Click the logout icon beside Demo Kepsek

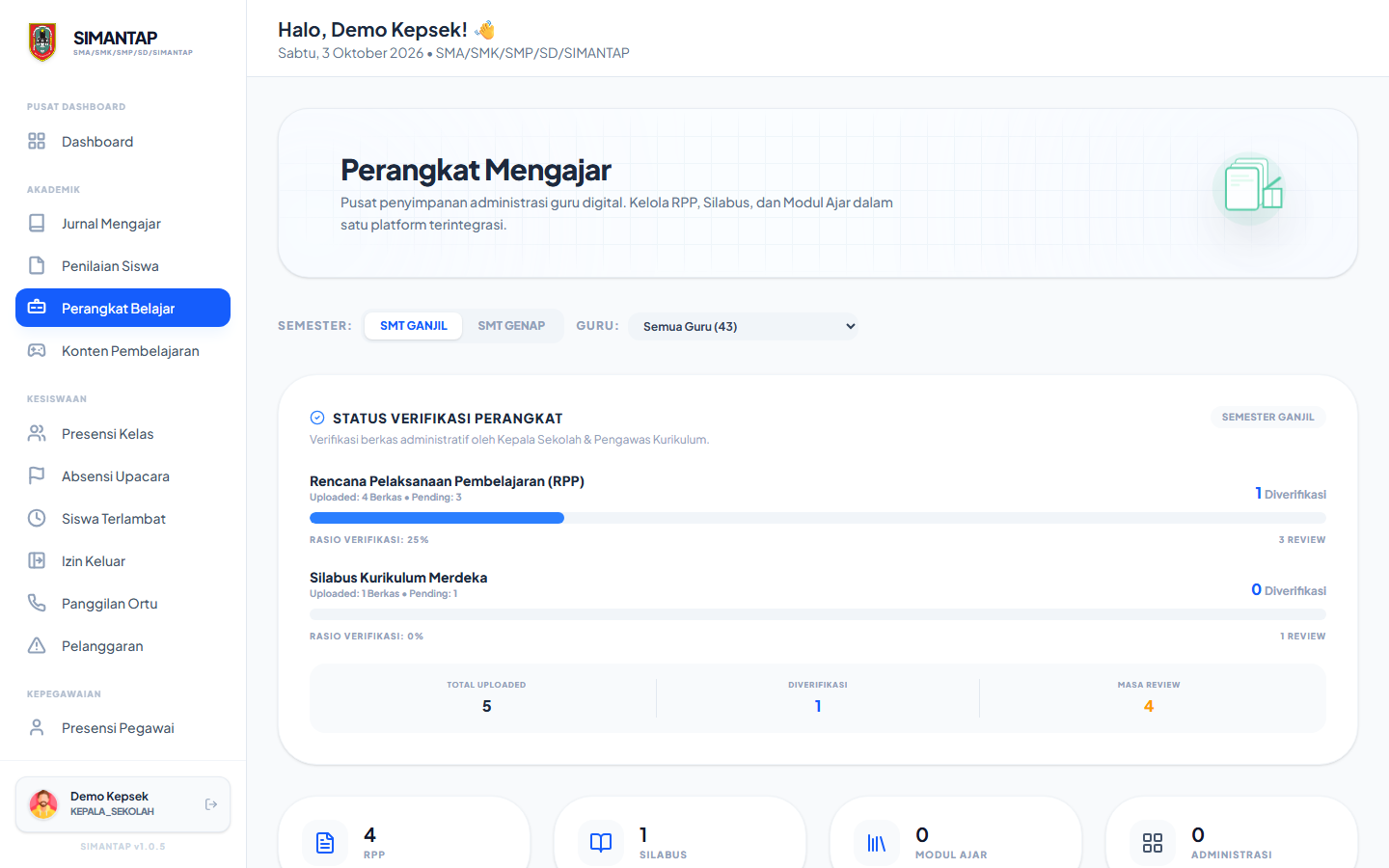click(x=211, y=804)
